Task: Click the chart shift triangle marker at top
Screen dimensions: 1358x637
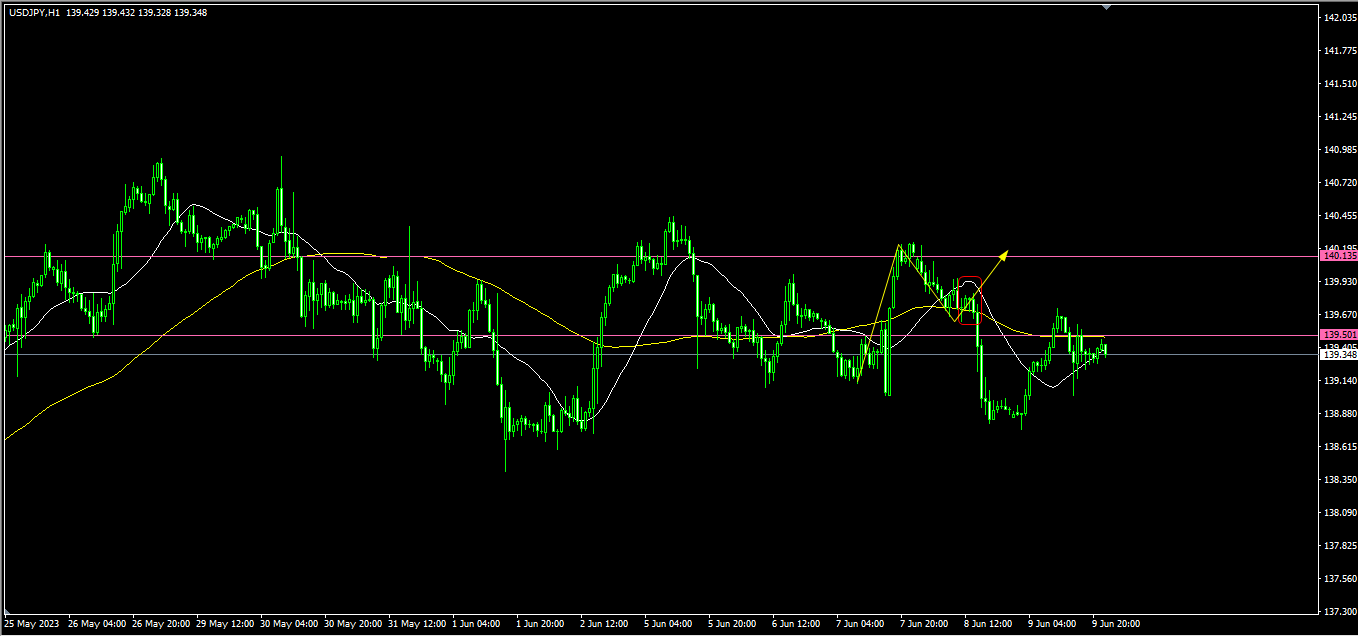Action: 1106,6
